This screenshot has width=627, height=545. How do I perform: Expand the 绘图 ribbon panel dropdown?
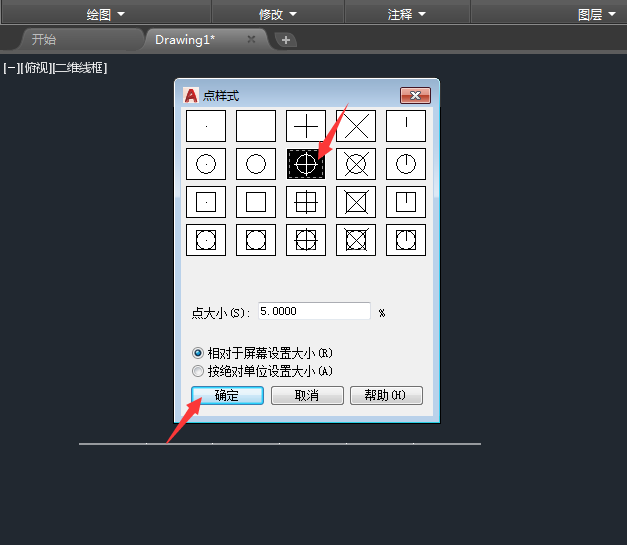point(106,14)
